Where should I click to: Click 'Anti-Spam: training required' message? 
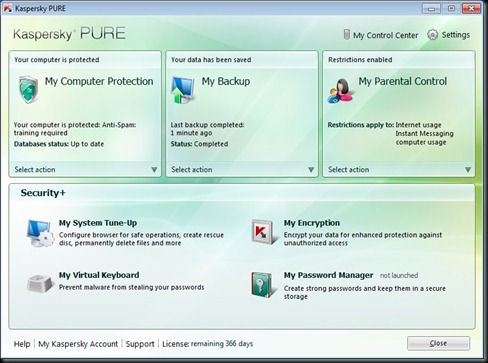[75, 129]
